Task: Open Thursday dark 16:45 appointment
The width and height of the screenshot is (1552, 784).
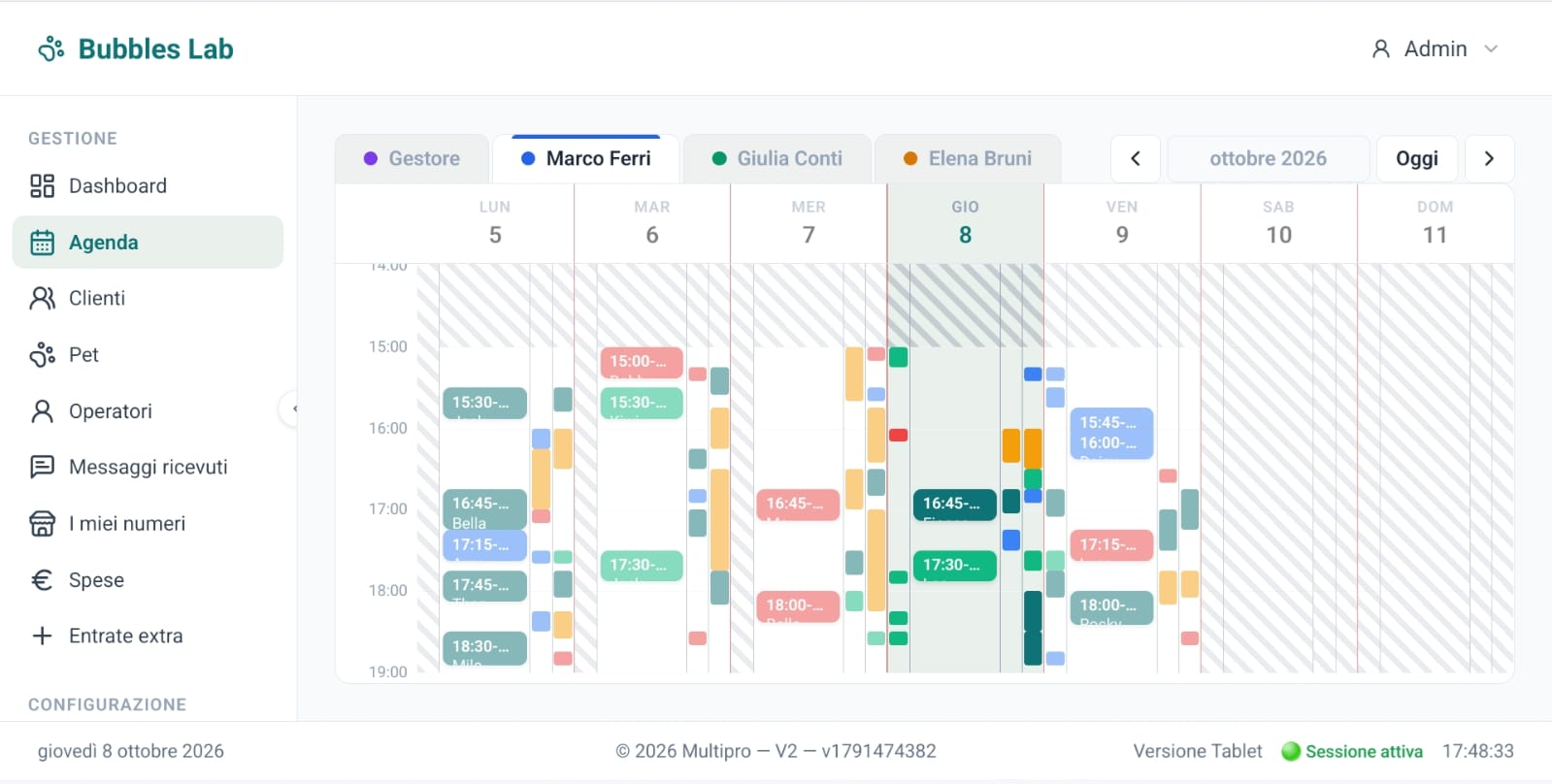Action: pos(954,505)
